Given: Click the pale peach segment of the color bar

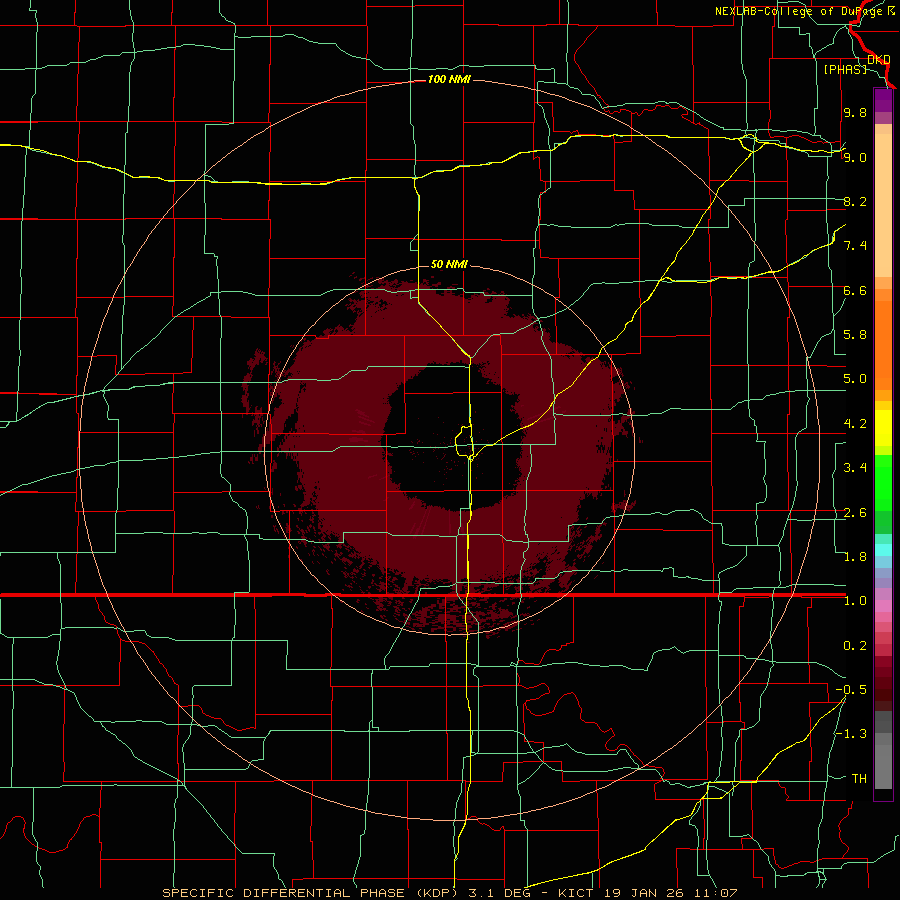Looking at the screenshot, I should tap(883, 207).
